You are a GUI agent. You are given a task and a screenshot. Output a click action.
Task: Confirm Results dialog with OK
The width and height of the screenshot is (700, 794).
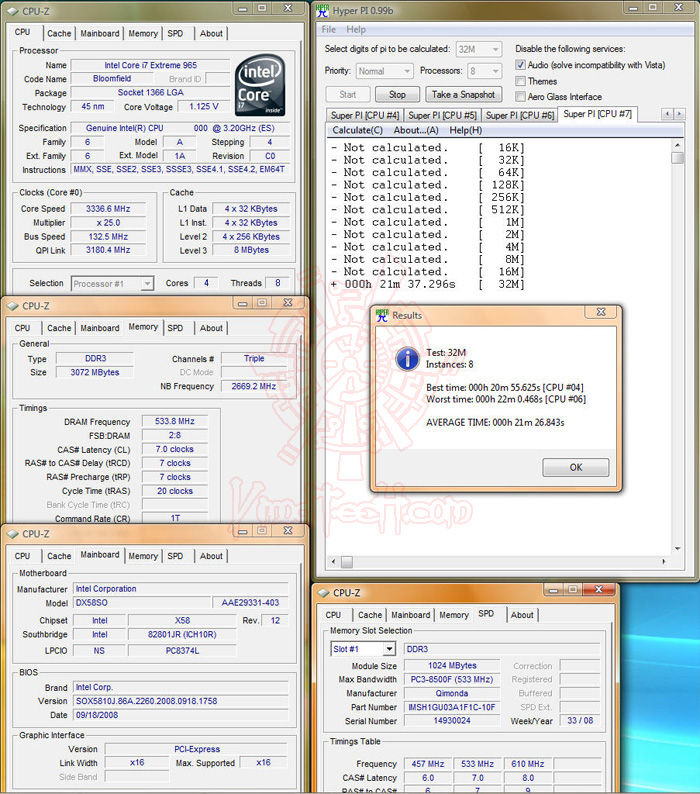click(x=576, y=467)
